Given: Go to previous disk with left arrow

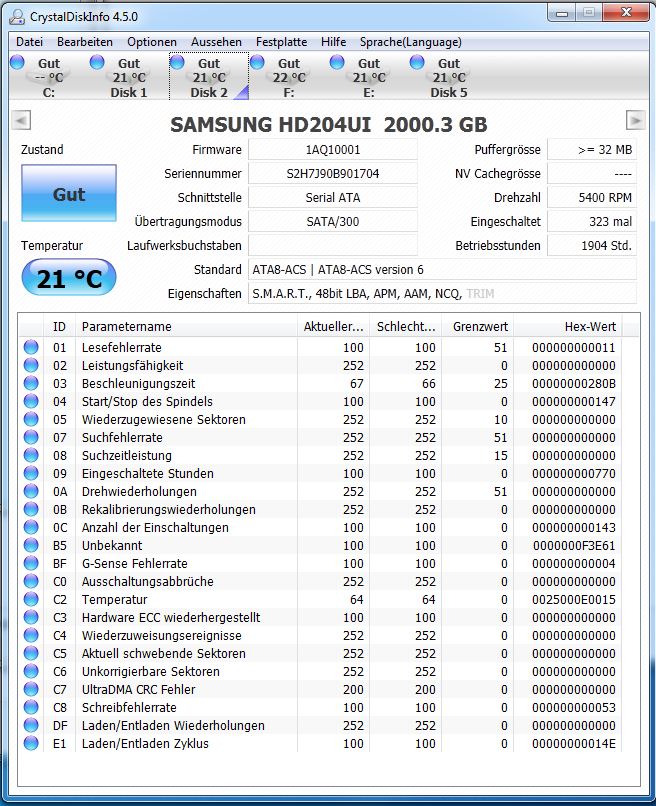Looking at the screenshot, I should (x=21, y=120).
